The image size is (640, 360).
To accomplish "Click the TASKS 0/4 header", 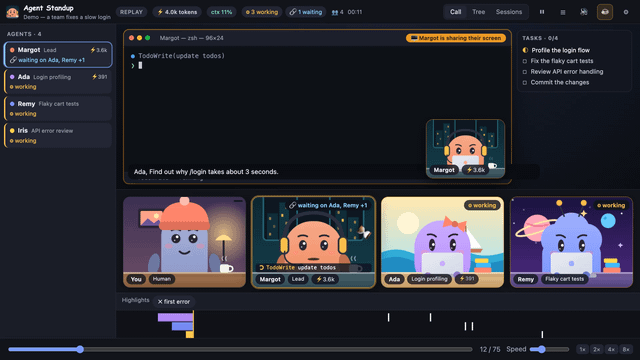I will click(x=540, y=38).
